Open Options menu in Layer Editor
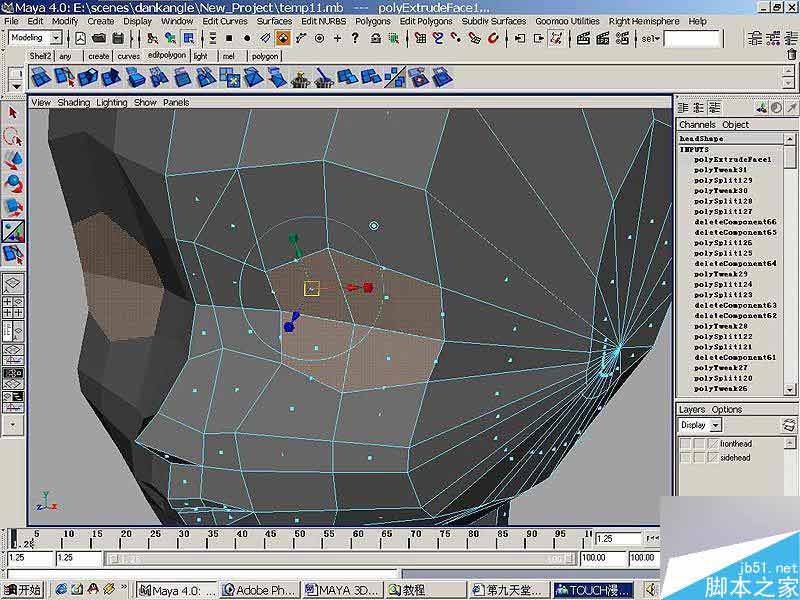 point(727,409)
